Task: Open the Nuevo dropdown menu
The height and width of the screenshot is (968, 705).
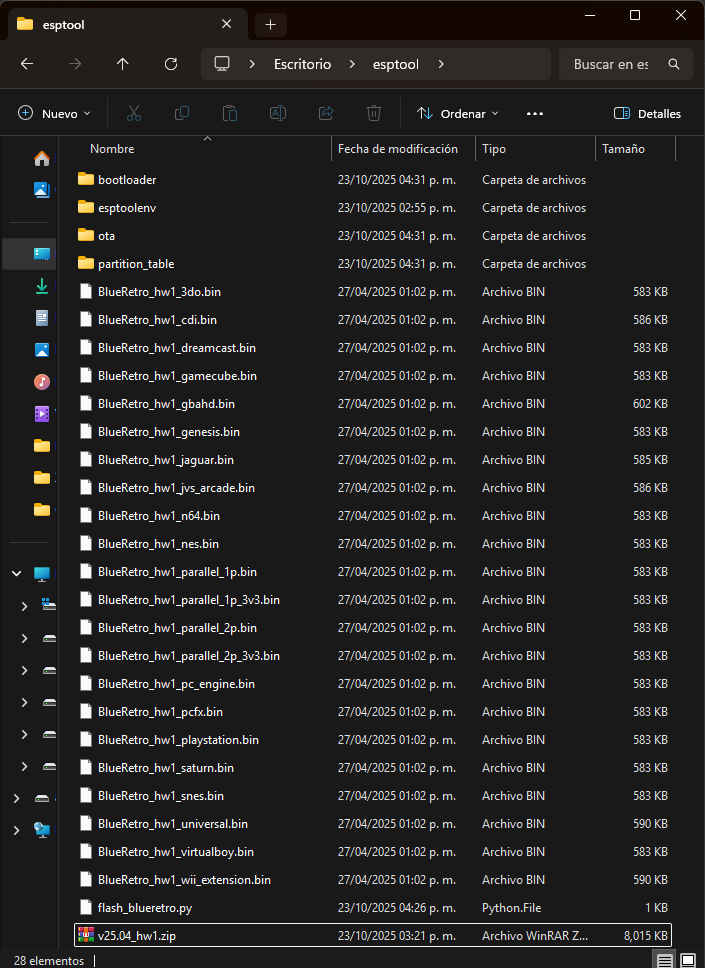Action: click(54, 114)
